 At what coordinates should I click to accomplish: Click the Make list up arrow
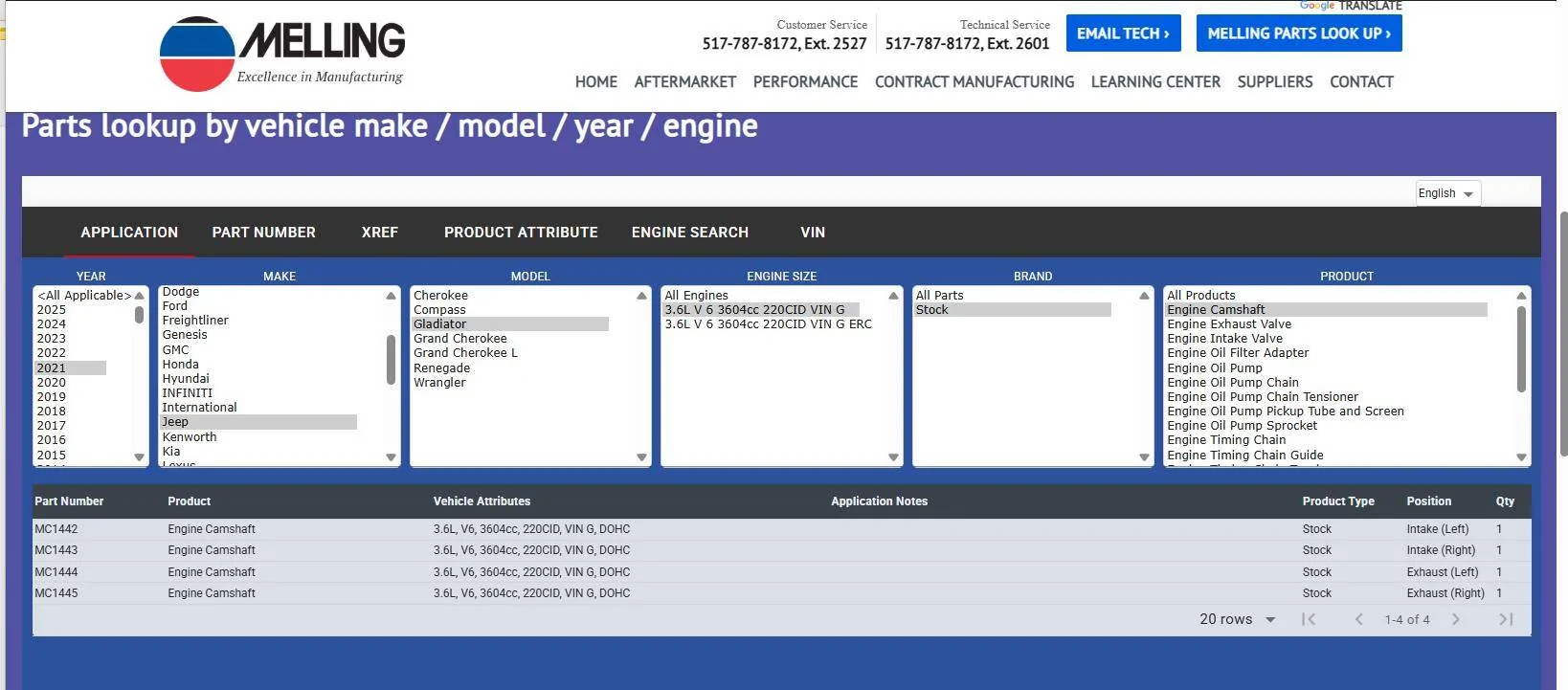click(x=391, y=296)
